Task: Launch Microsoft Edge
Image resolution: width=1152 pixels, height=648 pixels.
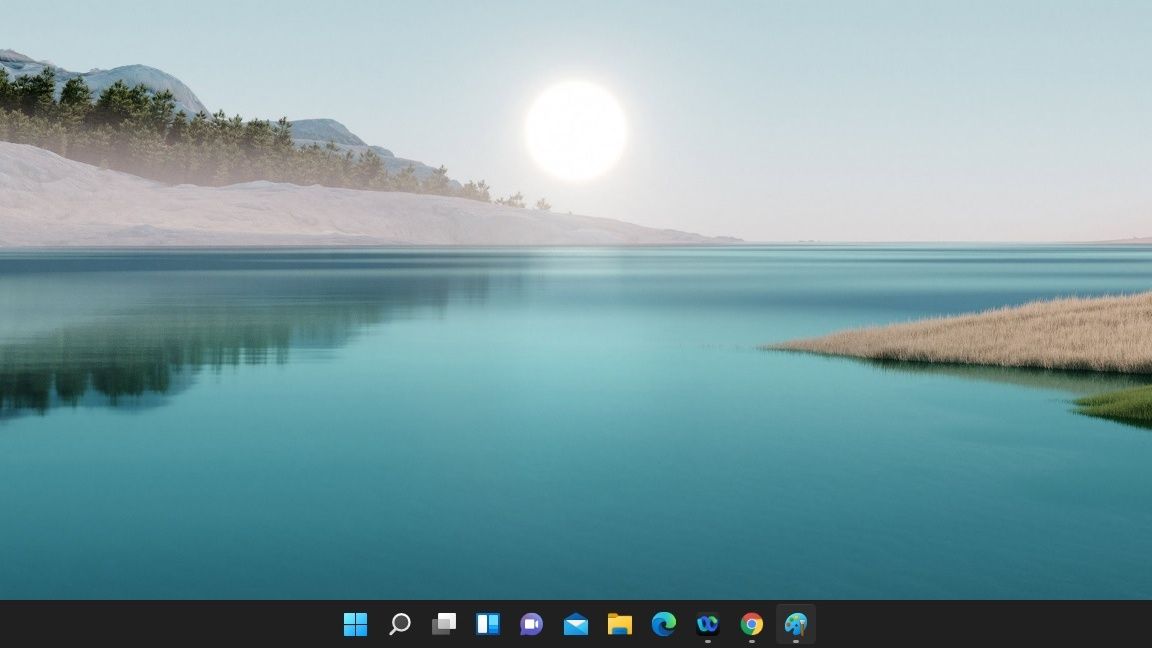Action: [x=662, y=625]
